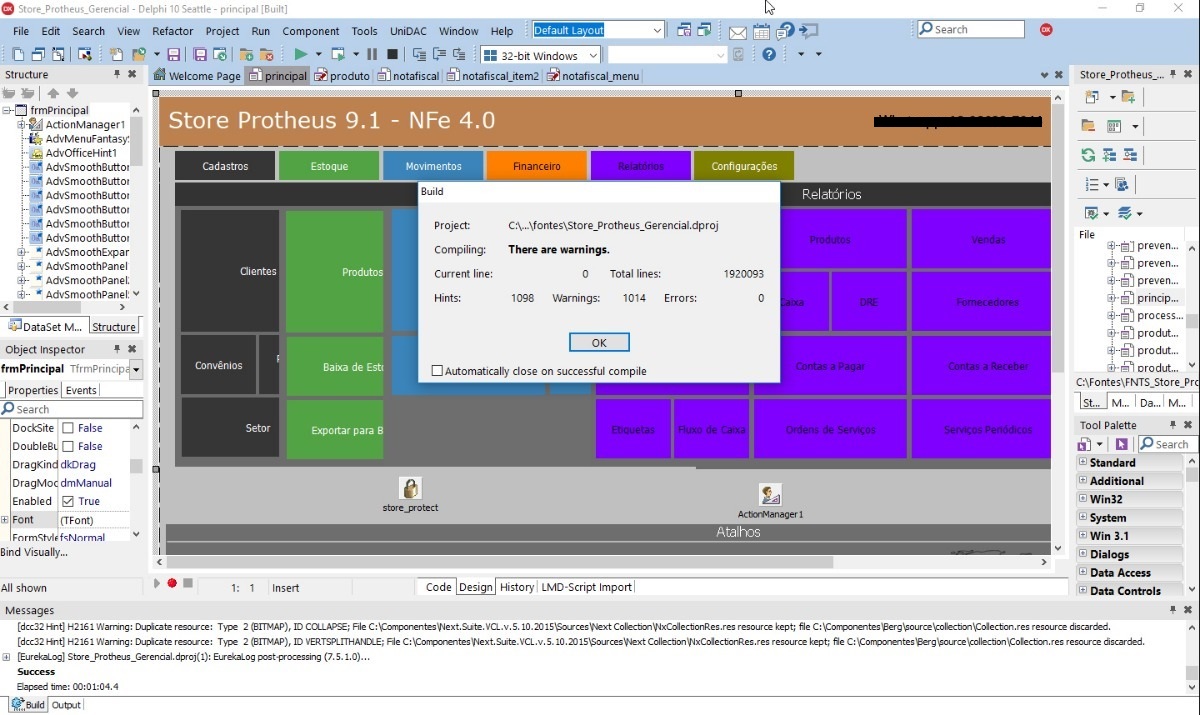Open the Refactor menu

[173, 31]
